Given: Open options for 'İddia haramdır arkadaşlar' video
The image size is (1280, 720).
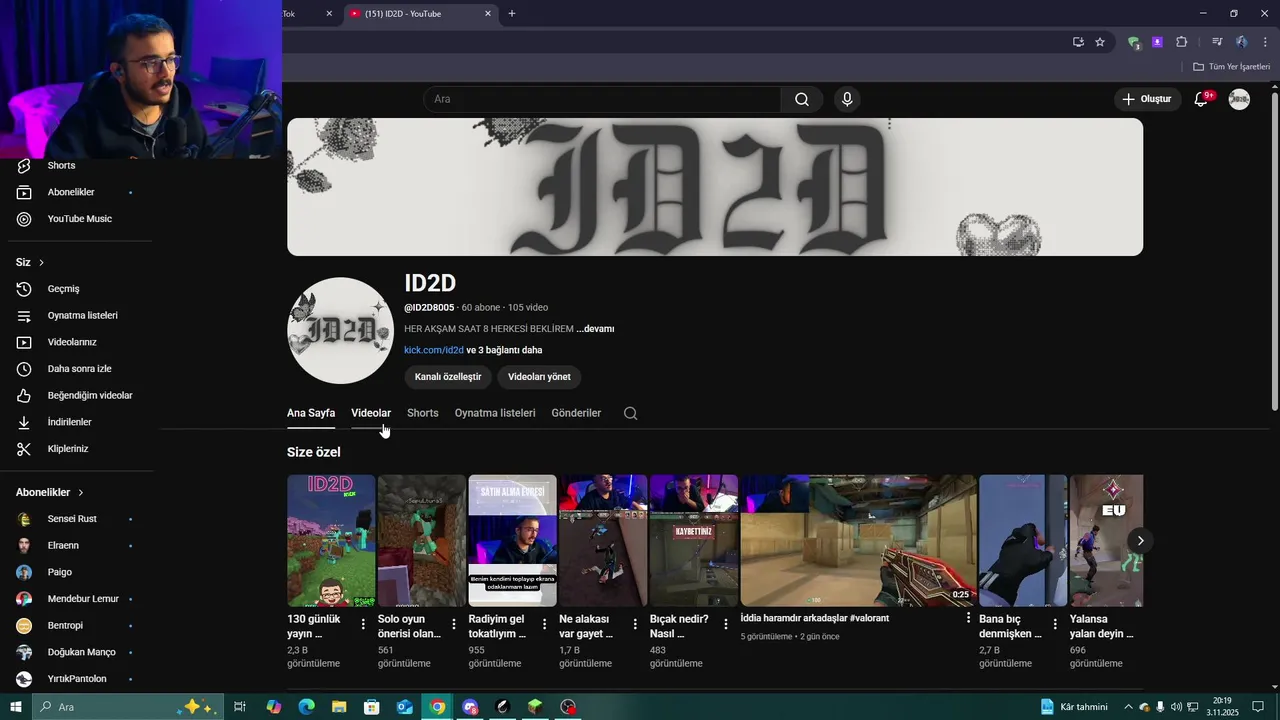Looking at the screenshot, I should [968, 618].
